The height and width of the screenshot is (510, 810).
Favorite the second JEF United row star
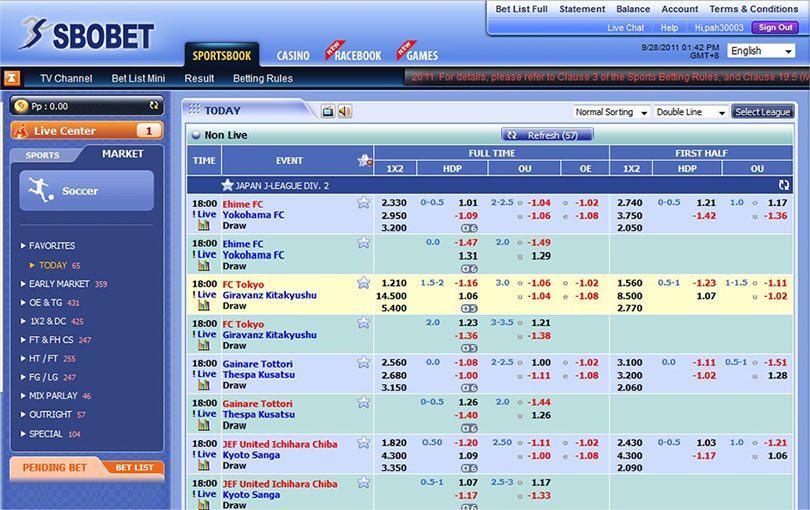click(x=364, y=482)
